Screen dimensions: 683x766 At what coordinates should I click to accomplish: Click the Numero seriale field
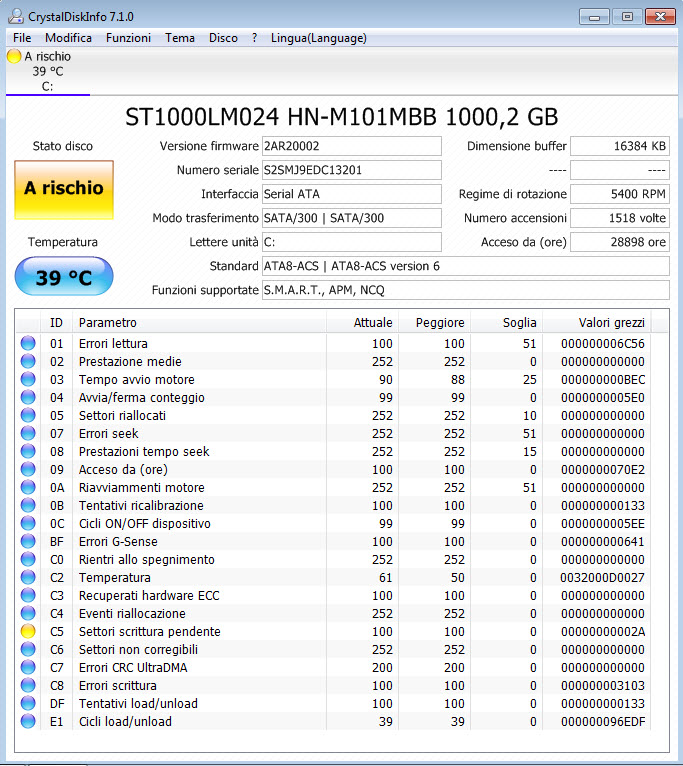click(352, 170)
